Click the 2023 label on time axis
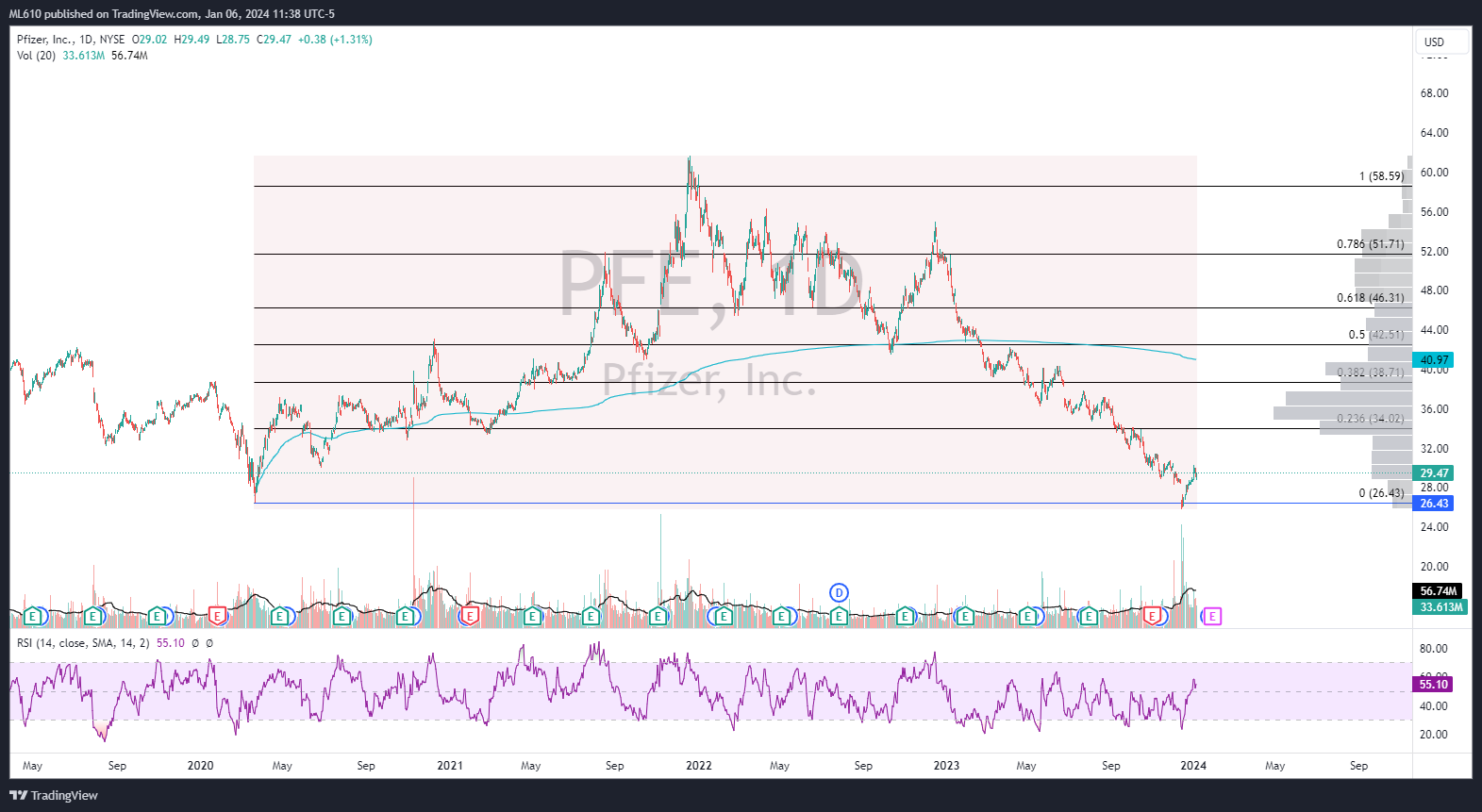This screenshot has height=812, width=1482. pyautogui.click(x=946, y=766)
